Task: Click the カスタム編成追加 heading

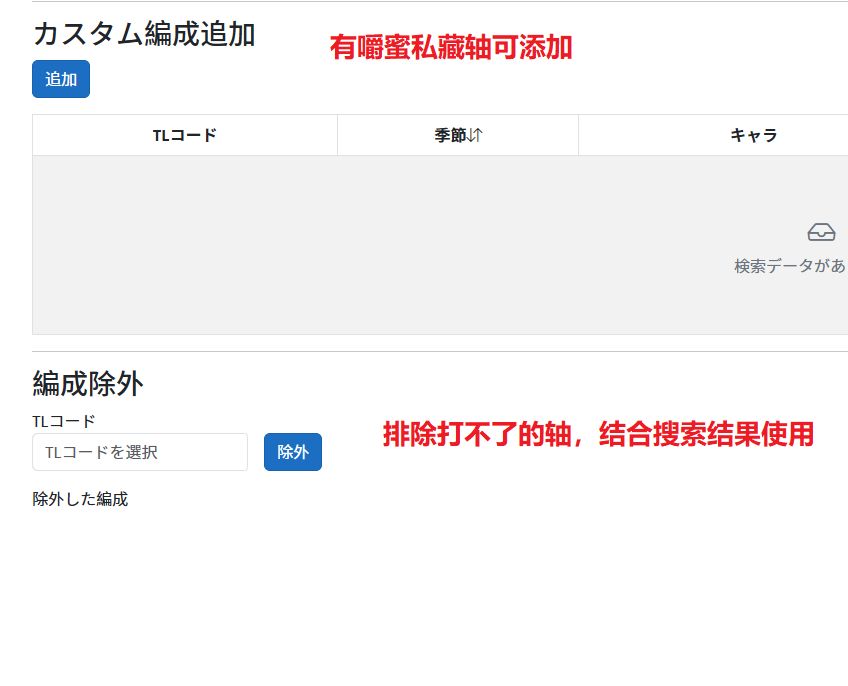Action: [143, 34]
